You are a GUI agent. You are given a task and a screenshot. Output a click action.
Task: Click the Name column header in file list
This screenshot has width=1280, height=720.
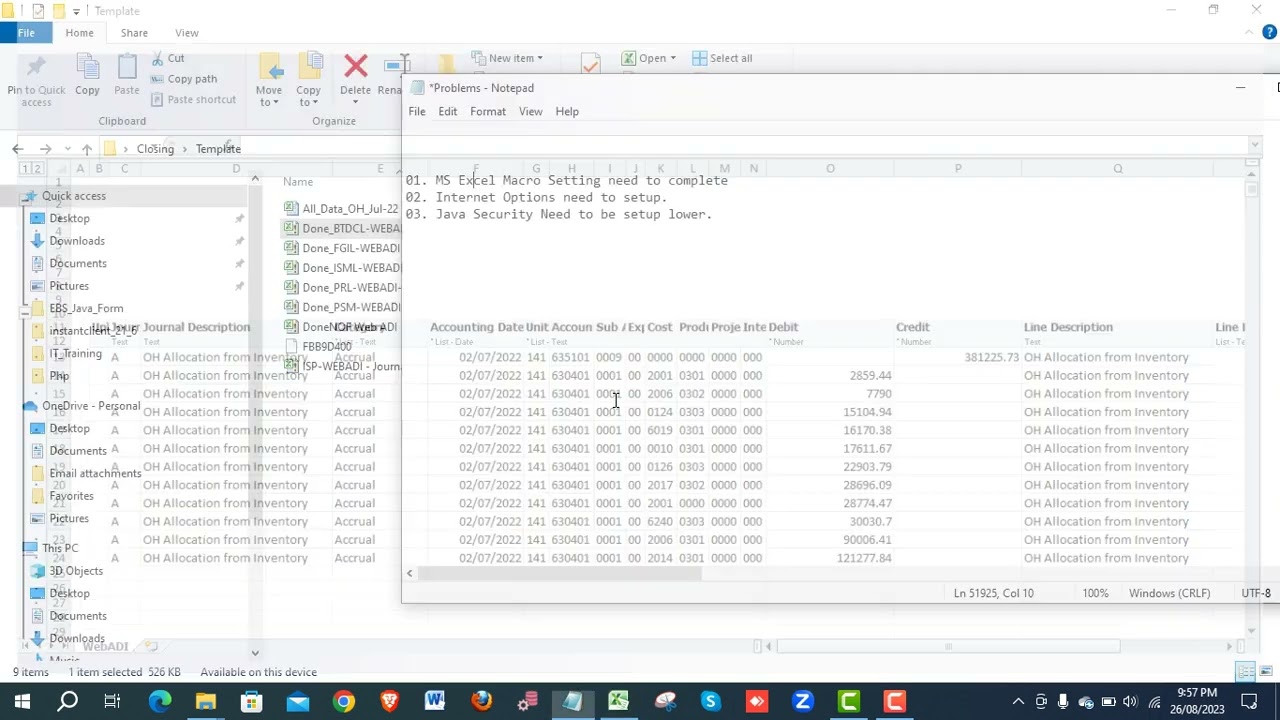(x=298, y=182)
